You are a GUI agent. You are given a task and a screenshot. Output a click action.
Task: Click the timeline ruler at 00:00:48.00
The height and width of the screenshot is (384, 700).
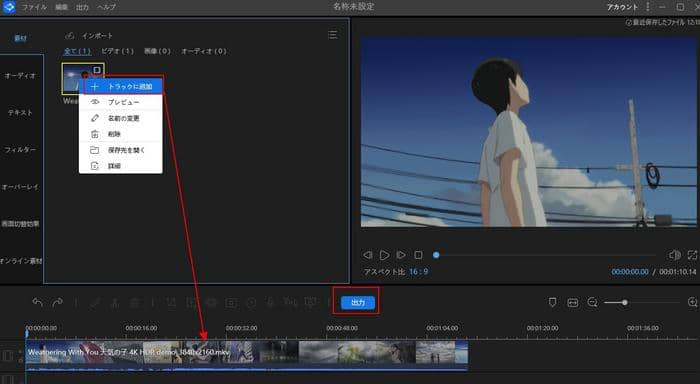tap(342, 328)
